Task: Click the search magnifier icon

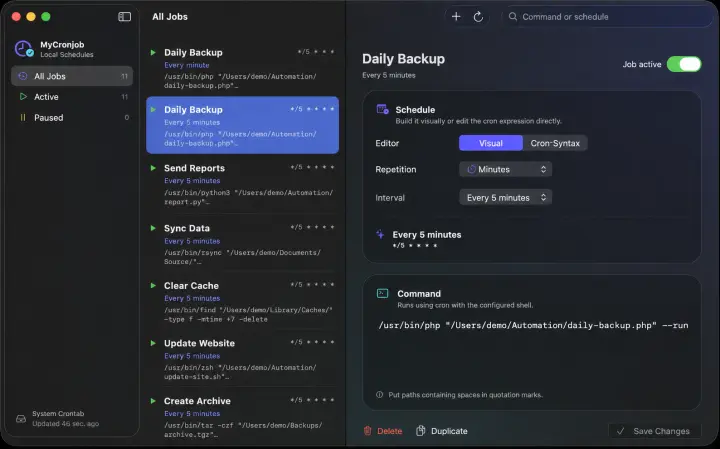Action: point(513,17)
